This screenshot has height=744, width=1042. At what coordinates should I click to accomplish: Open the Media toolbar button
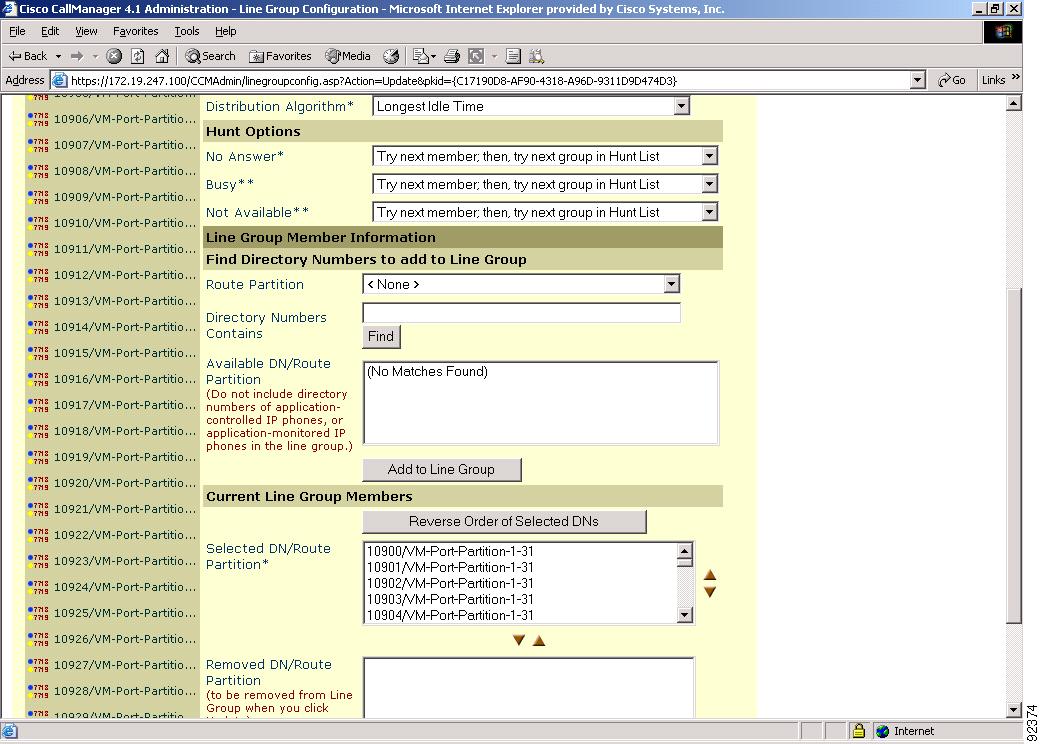[x=348, y=56]
